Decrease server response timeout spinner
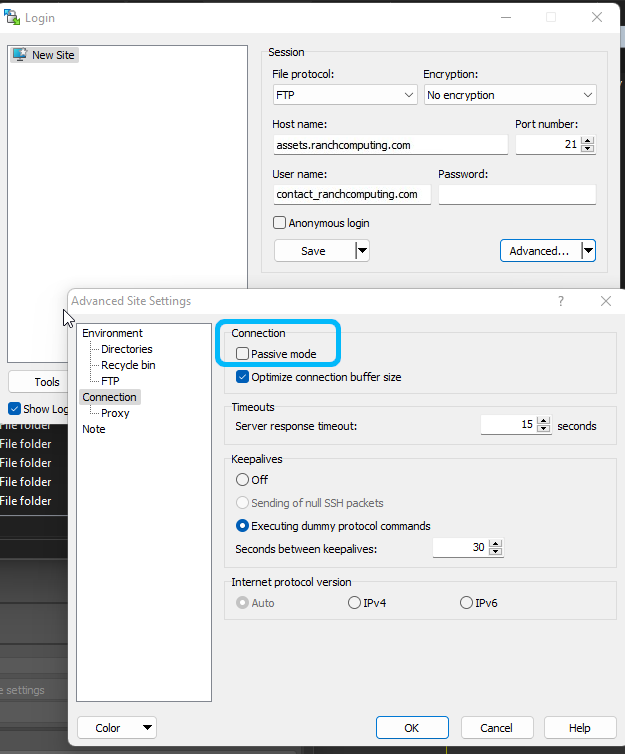 coord(544,428)
